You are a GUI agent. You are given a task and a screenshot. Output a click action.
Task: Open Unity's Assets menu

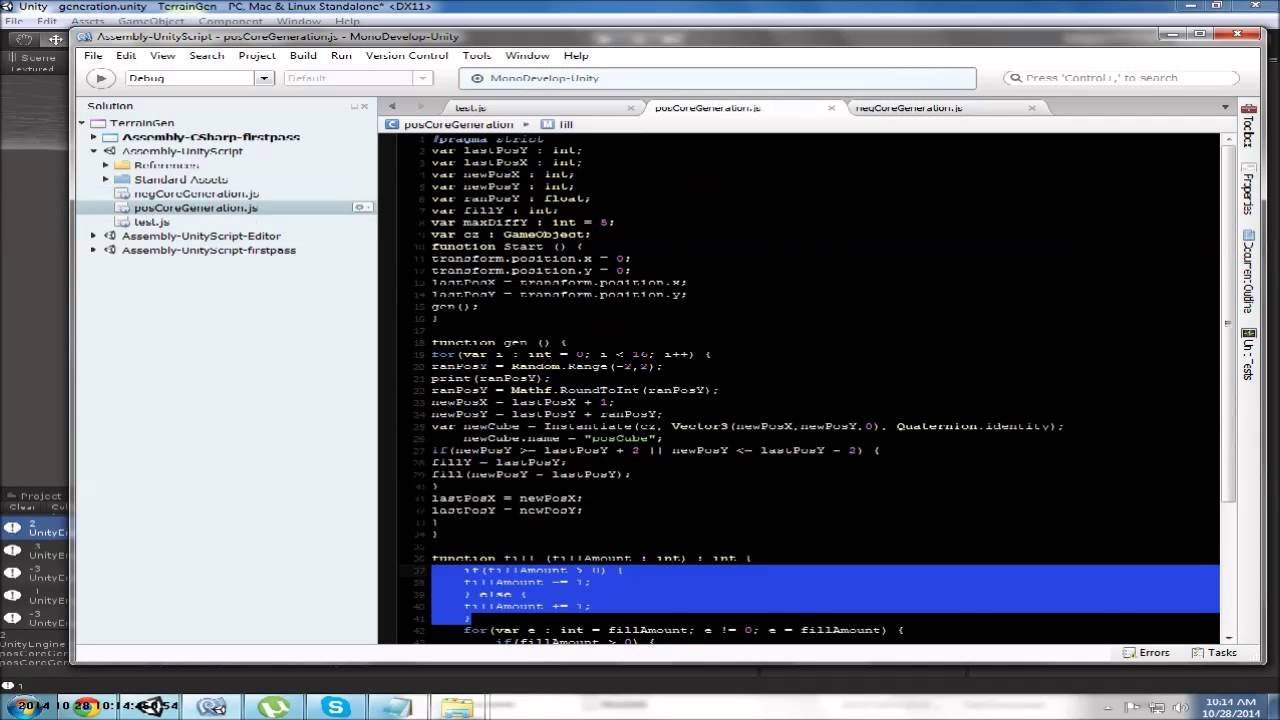tap(87, 21)
